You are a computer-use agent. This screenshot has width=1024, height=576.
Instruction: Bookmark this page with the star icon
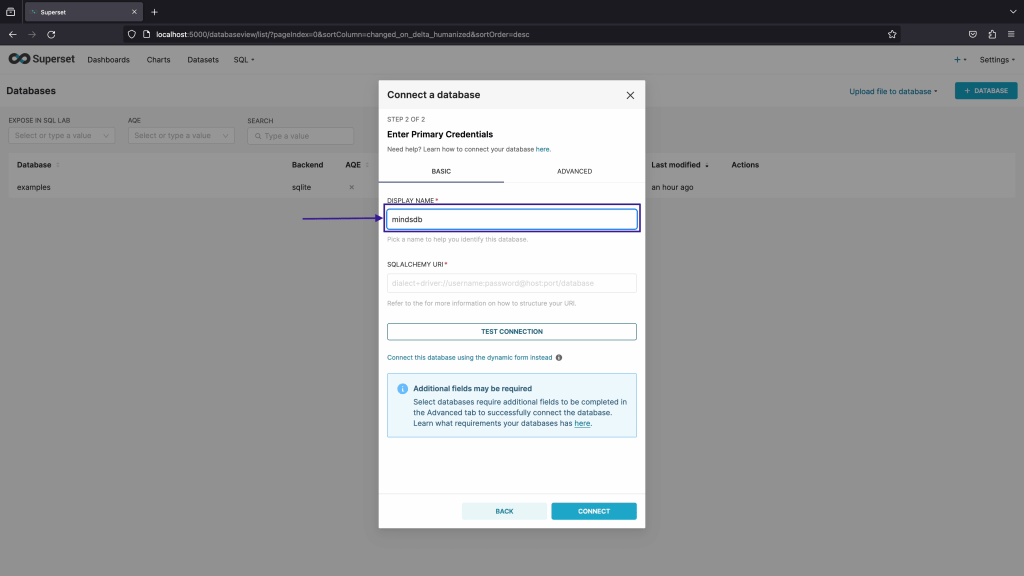[891, 34]
